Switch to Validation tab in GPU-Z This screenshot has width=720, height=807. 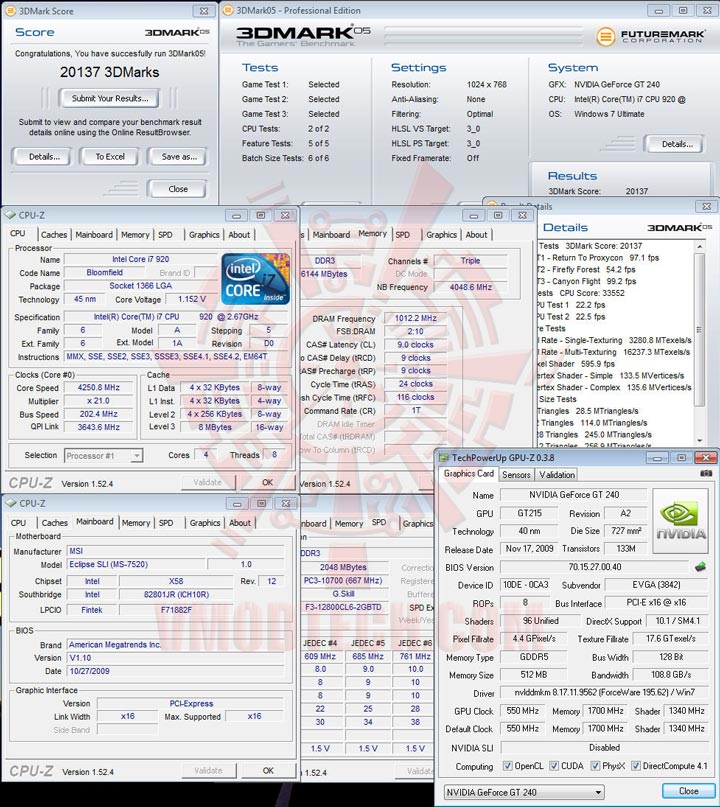click(x=557, y=475)
